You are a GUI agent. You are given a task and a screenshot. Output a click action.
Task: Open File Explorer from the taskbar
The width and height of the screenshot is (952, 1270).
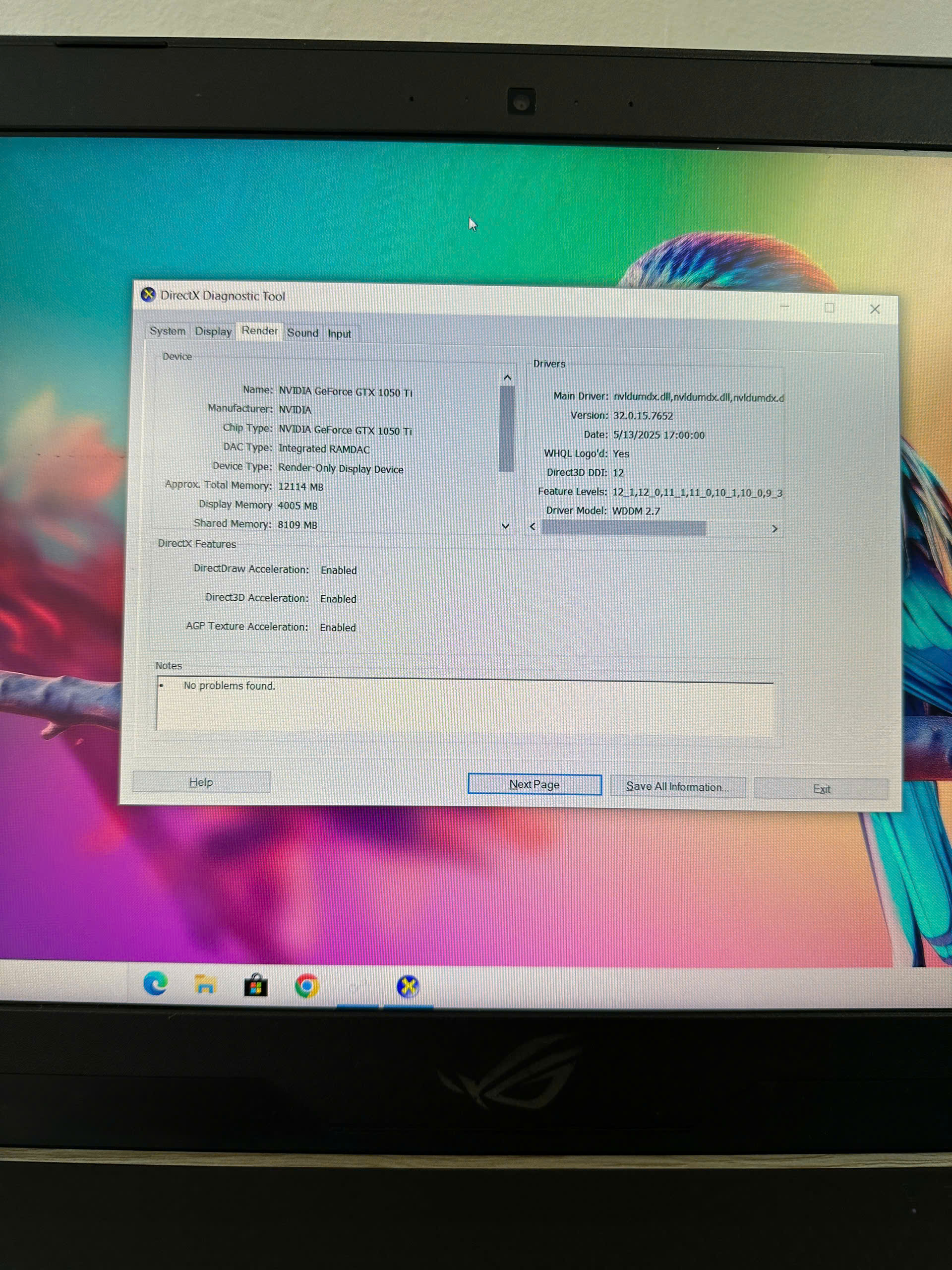tap(205, 985)
